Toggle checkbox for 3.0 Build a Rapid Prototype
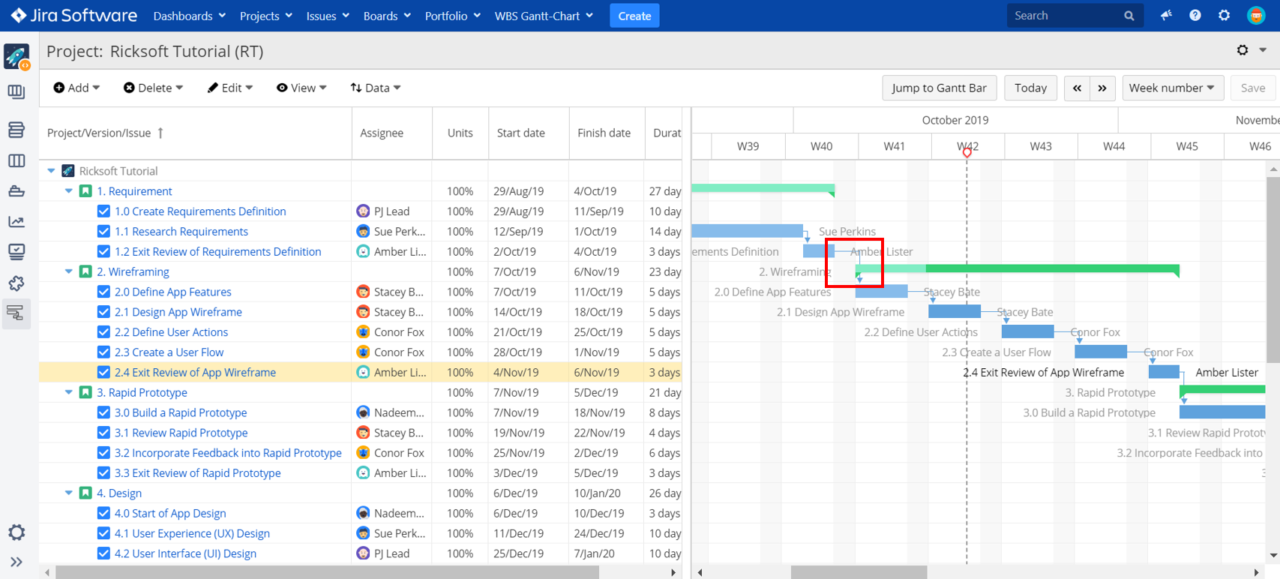Screen dimensions: 1280x579 (x=104, y=413)
